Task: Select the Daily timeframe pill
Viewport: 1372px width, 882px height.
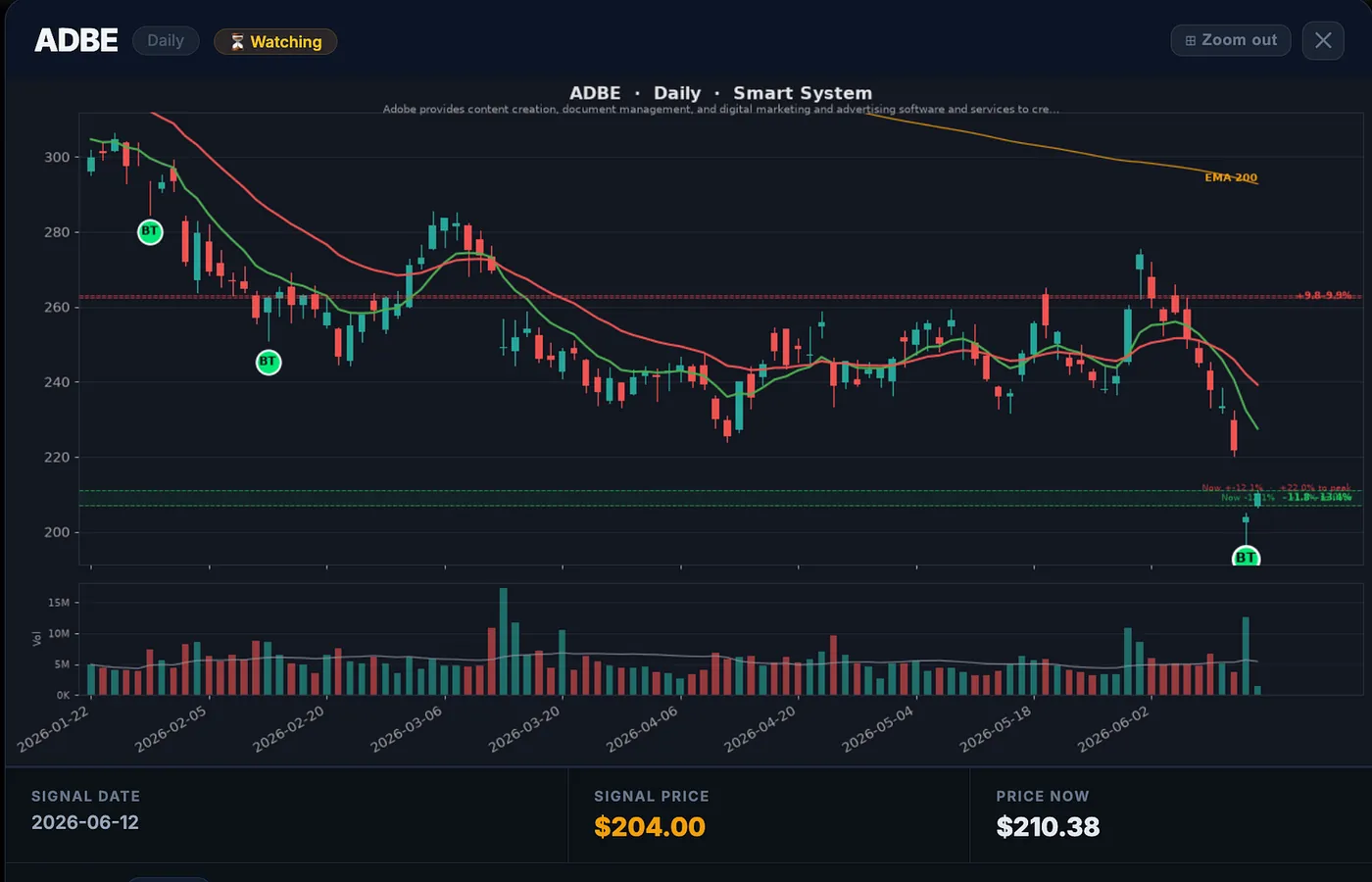Action: point(166,40)
